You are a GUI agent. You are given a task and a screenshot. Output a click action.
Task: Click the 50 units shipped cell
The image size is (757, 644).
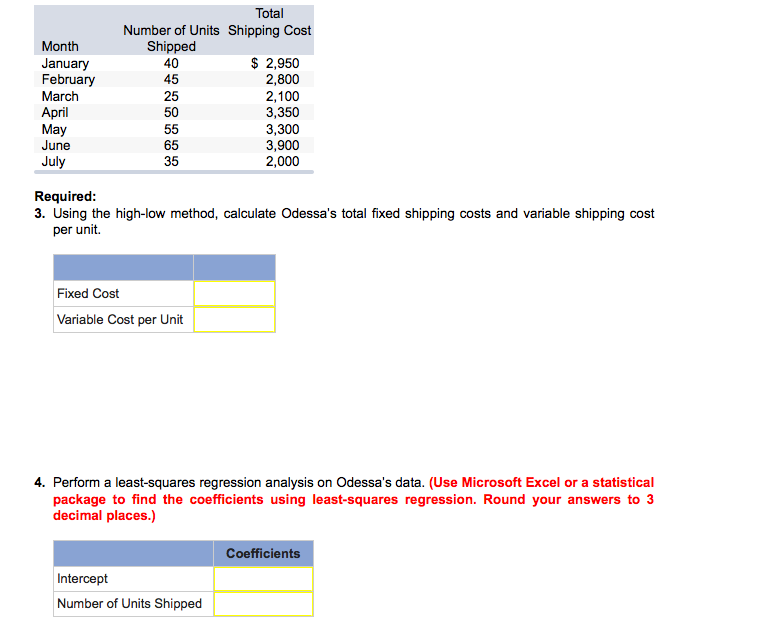click(x=171, y=112)
